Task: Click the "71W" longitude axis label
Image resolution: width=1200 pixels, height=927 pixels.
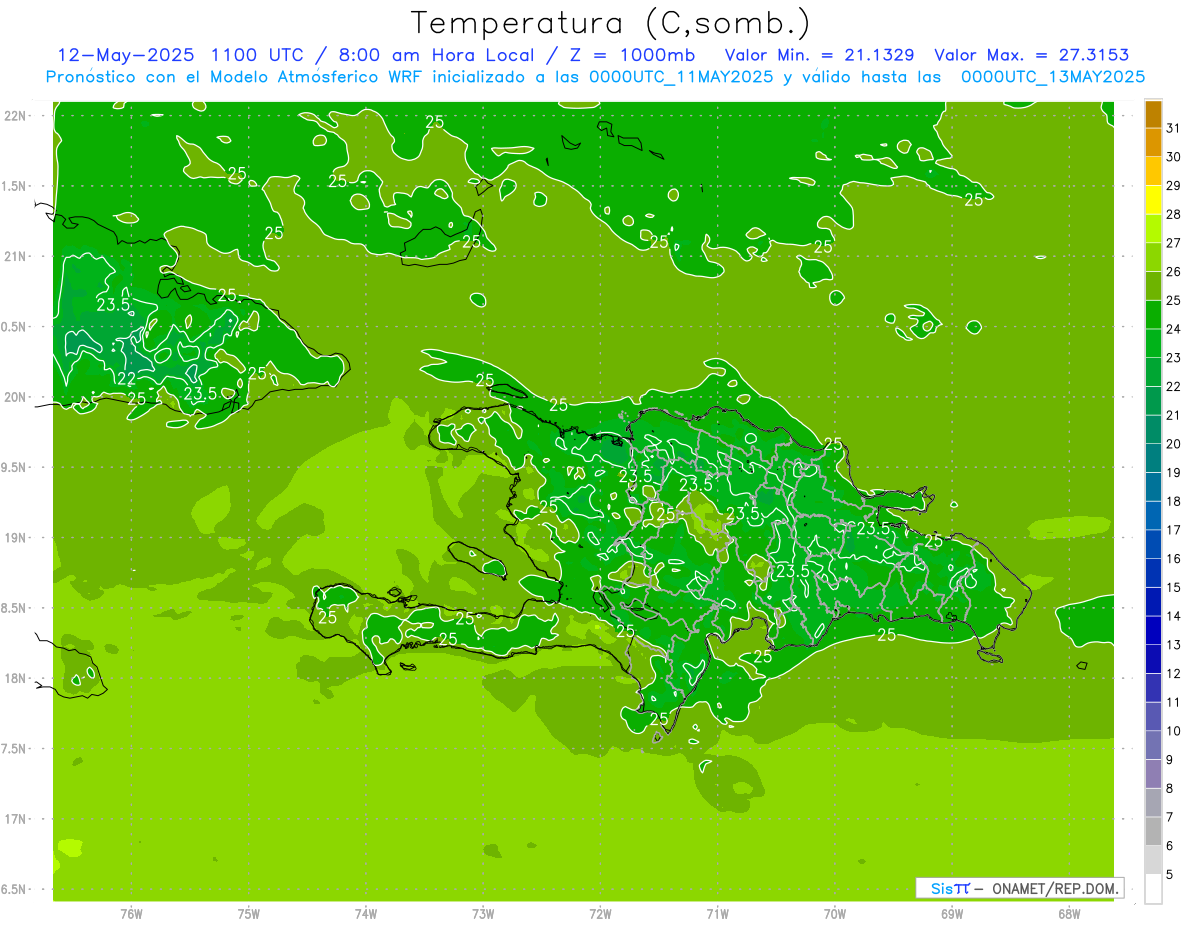Action: (717, 914)
